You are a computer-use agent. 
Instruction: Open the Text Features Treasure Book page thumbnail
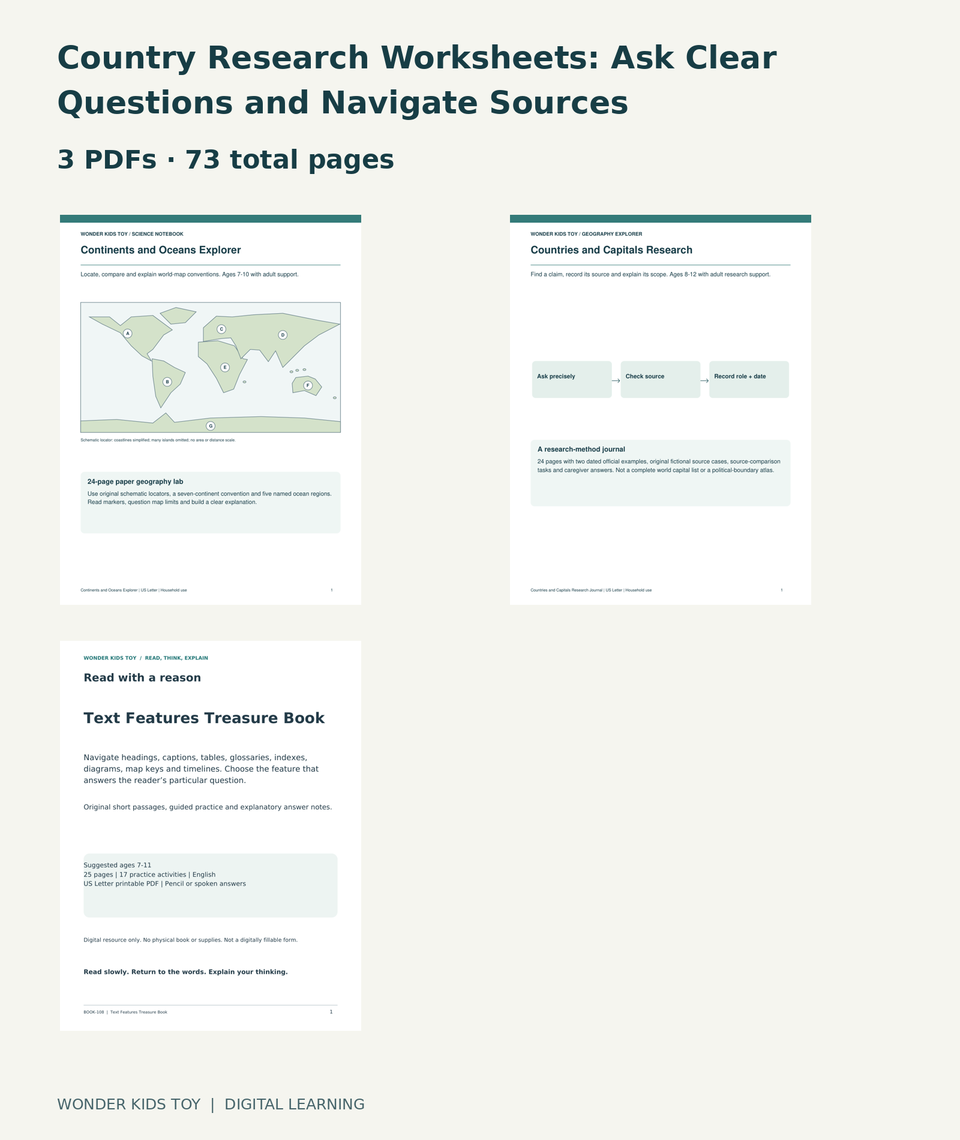tap(210, 835)
